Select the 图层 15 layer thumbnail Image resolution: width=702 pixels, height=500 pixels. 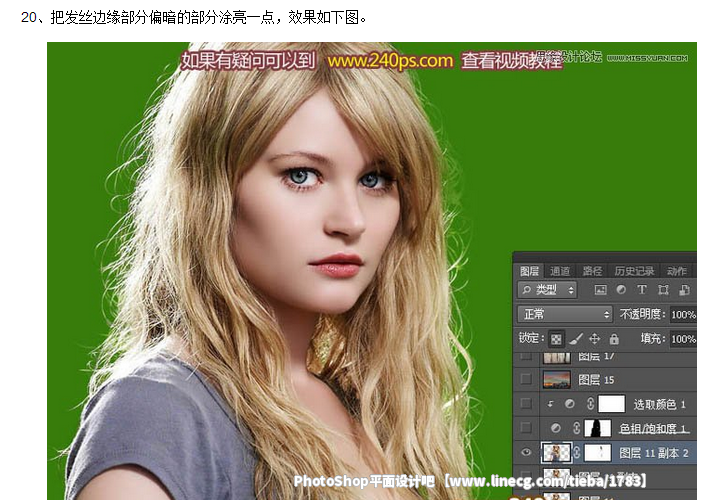556,380
